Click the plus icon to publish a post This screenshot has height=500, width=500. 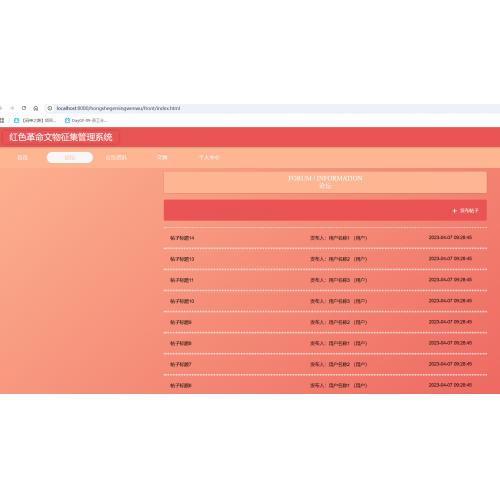pyautogui.click(x=454, y=211)
